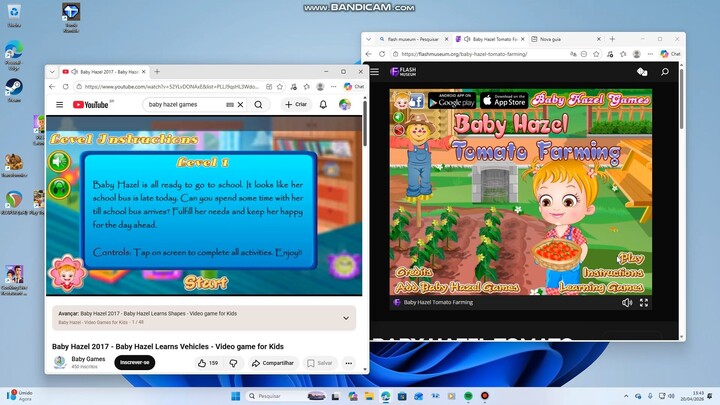Mute audio on the Baby Hazel 2017 tab

(74, 72)
